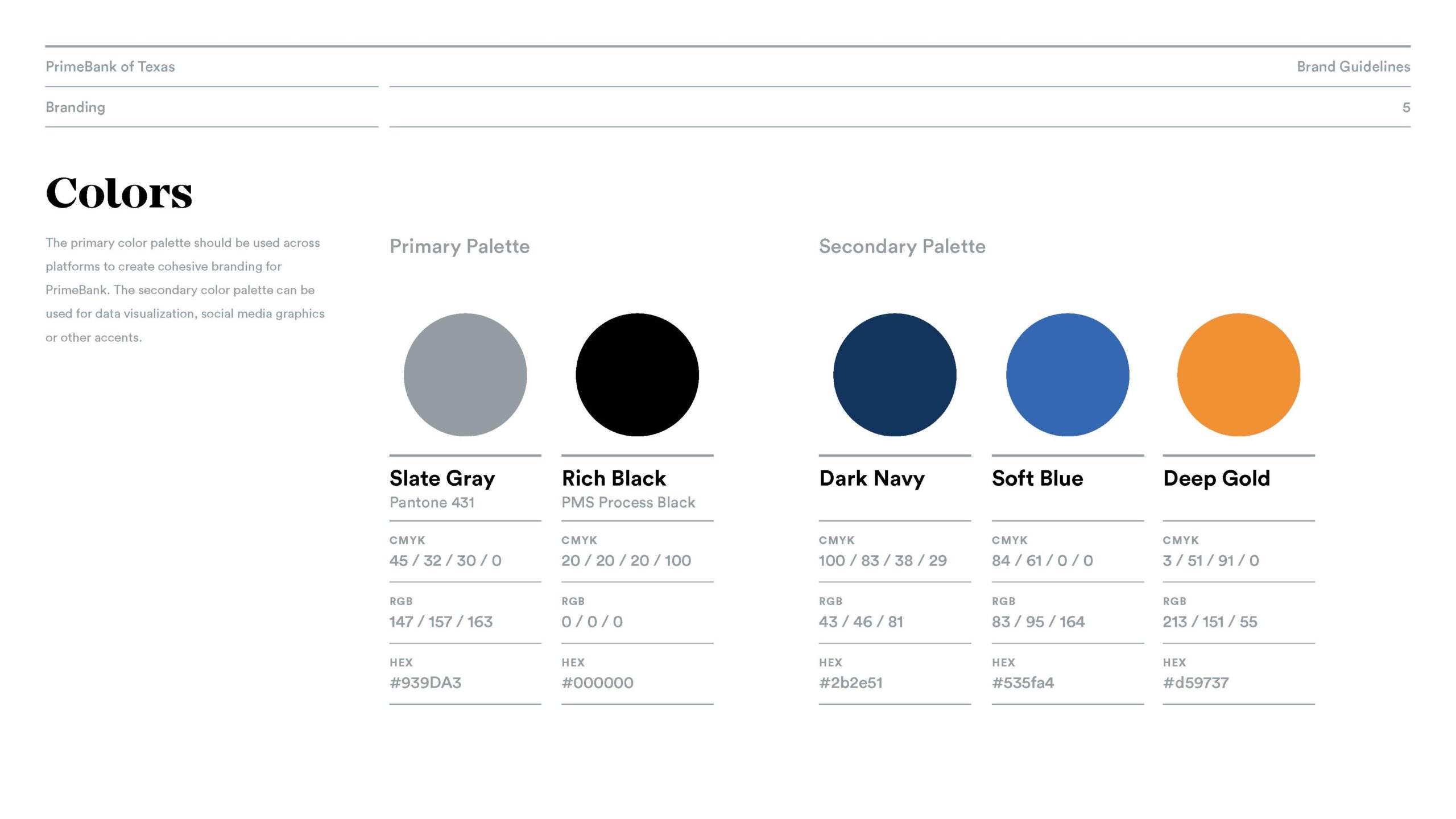Click the page number 5
This screenshot has height=819, width=1456.
1406,107
